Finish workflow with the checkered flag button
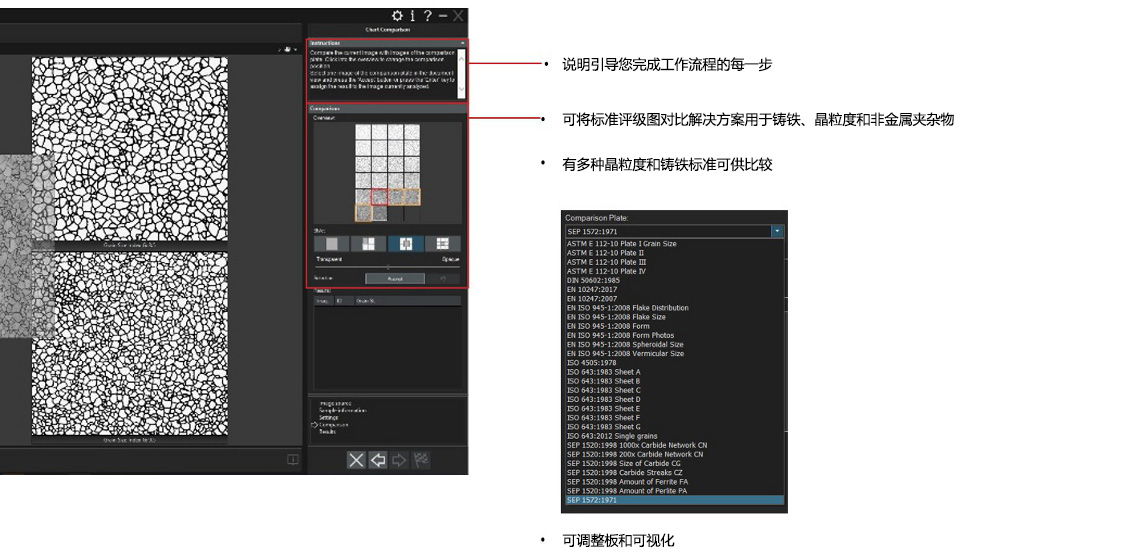 pos(421,460)
